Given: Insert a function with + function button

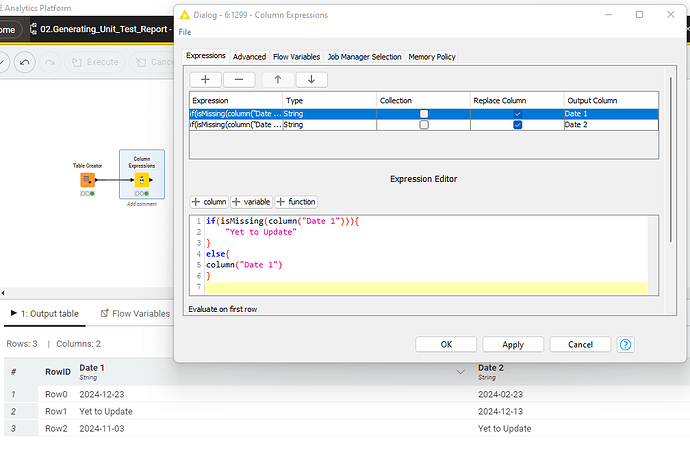Looking at the screenshot, I should [x=296, y=202].
